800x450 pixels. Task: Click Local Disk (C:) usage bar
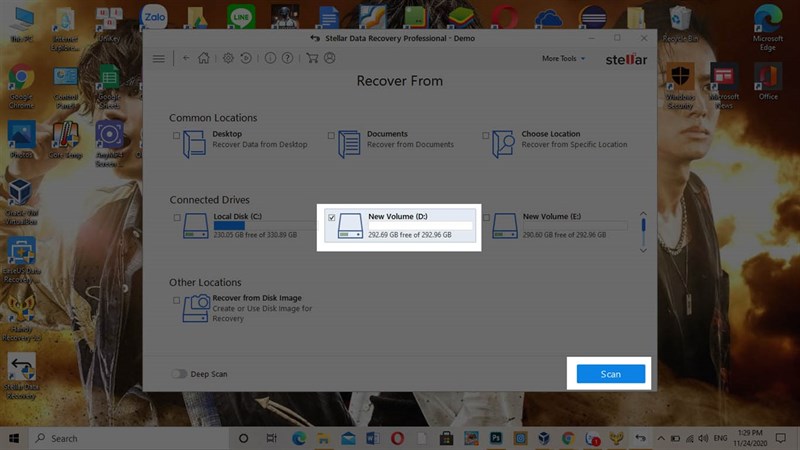click(265, 226)
